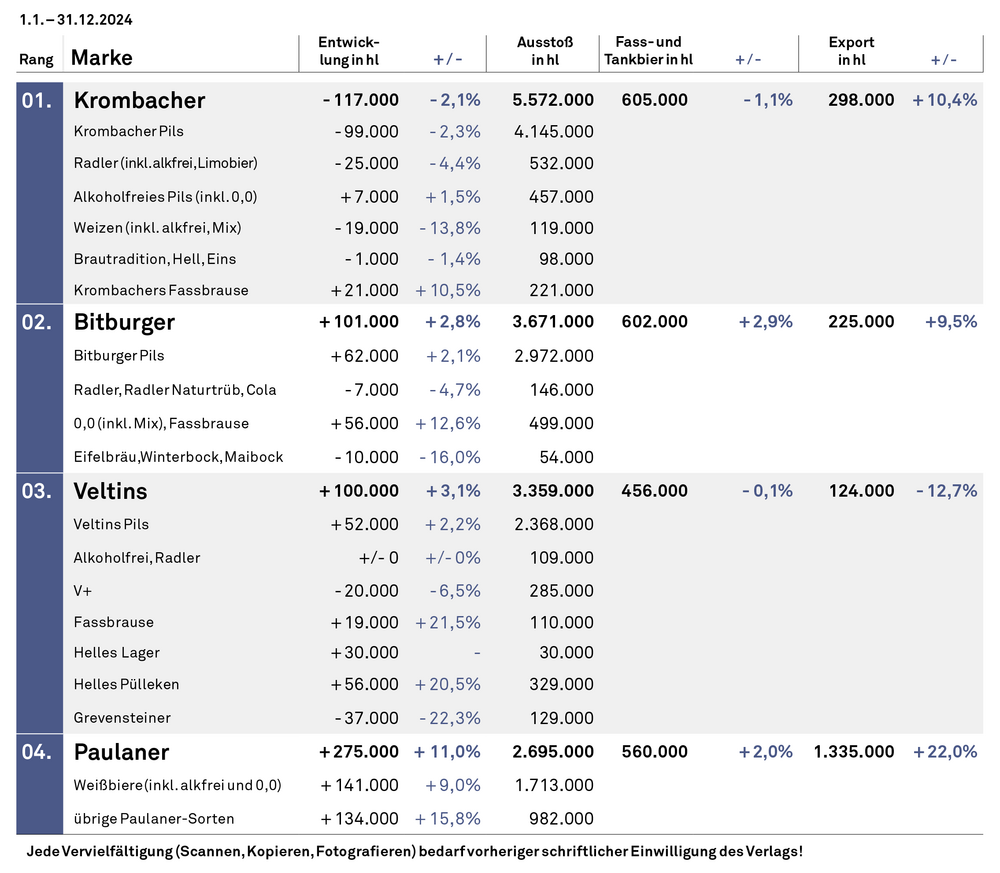This screenshot has height=873, width=1000.
Task: Click Krombacher export value 298.000
Action: click(x=861, y=100)
